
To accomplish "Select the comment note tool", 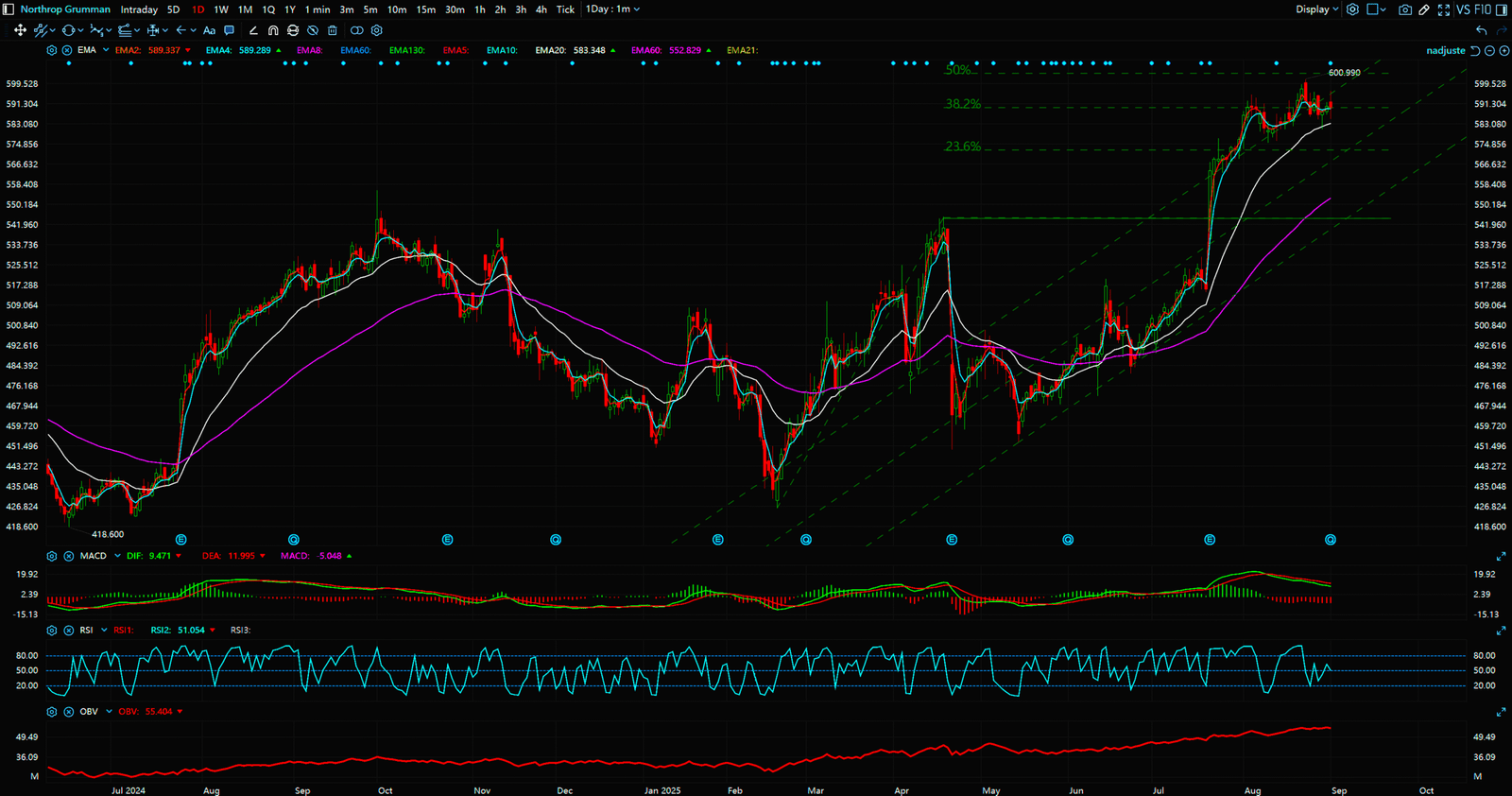I will [229, 30].
